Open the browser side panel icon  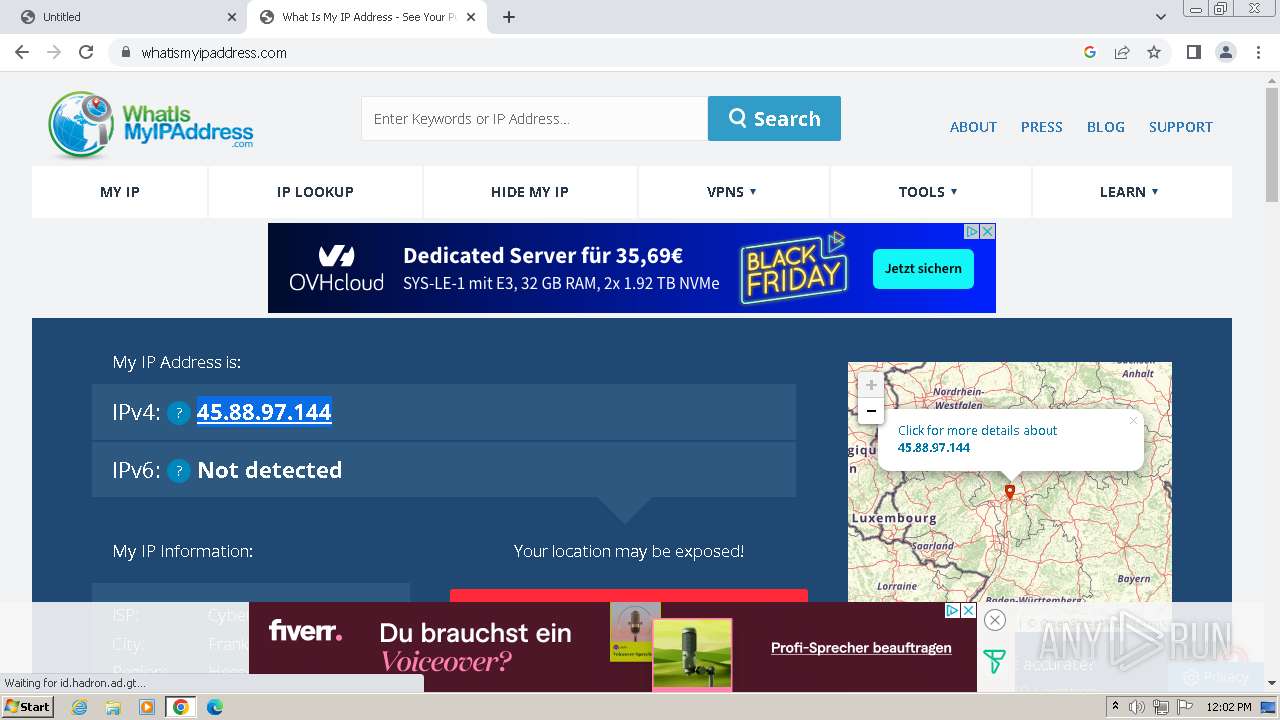click(x=1193, y=52)
